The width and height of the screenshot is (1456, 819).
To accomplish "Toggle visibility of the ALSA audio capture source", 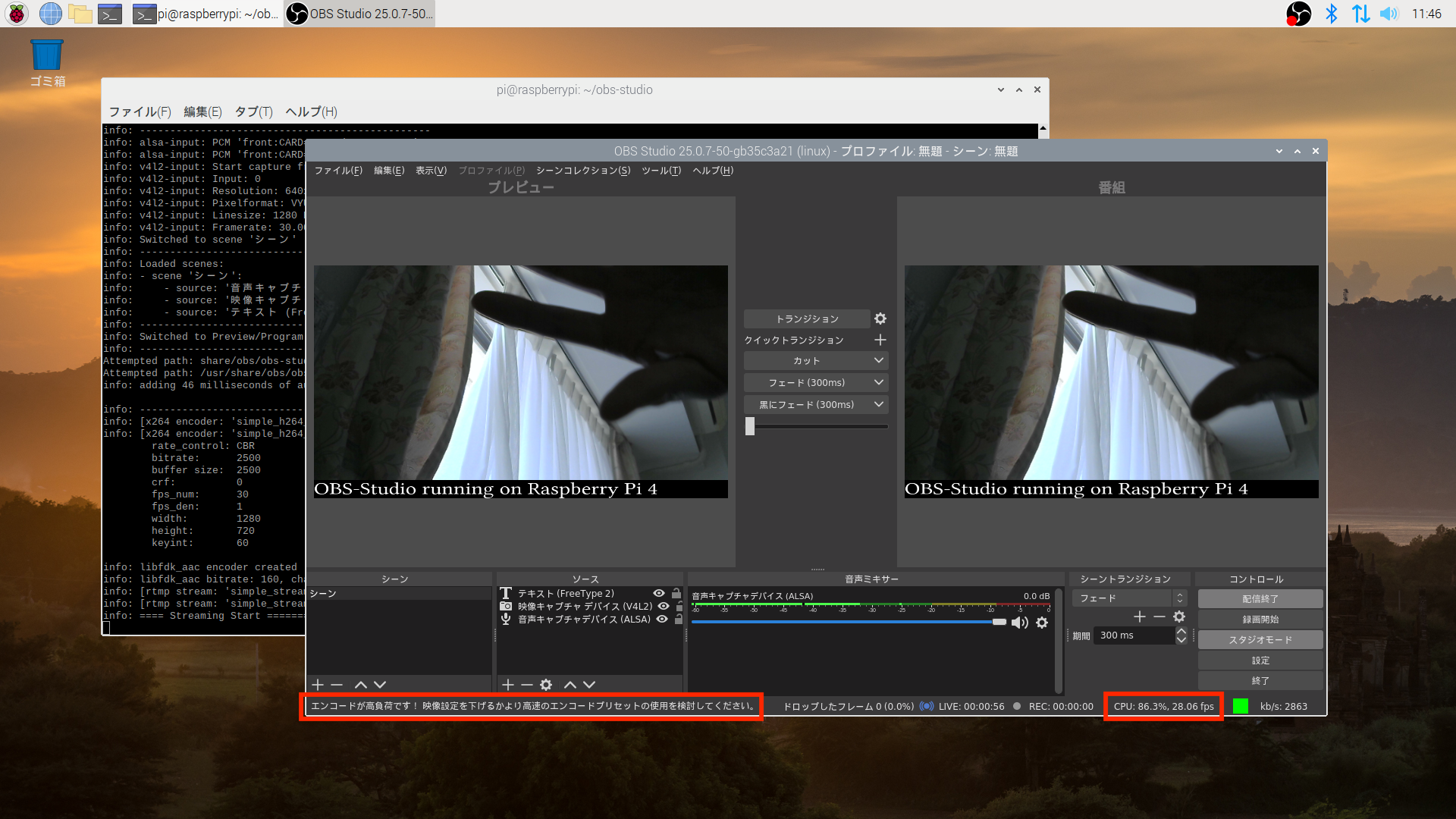I will point(662,620).
